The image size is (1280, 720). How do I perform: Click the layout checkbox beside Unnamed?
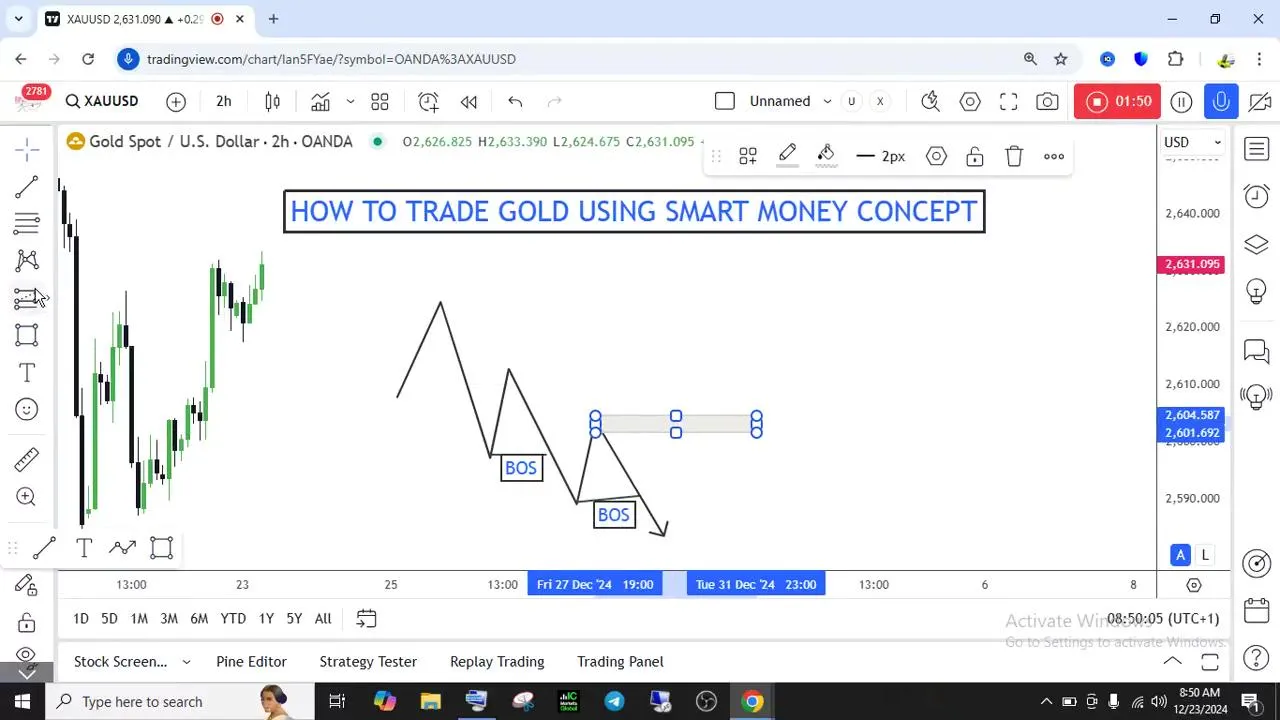click(725, 101)
